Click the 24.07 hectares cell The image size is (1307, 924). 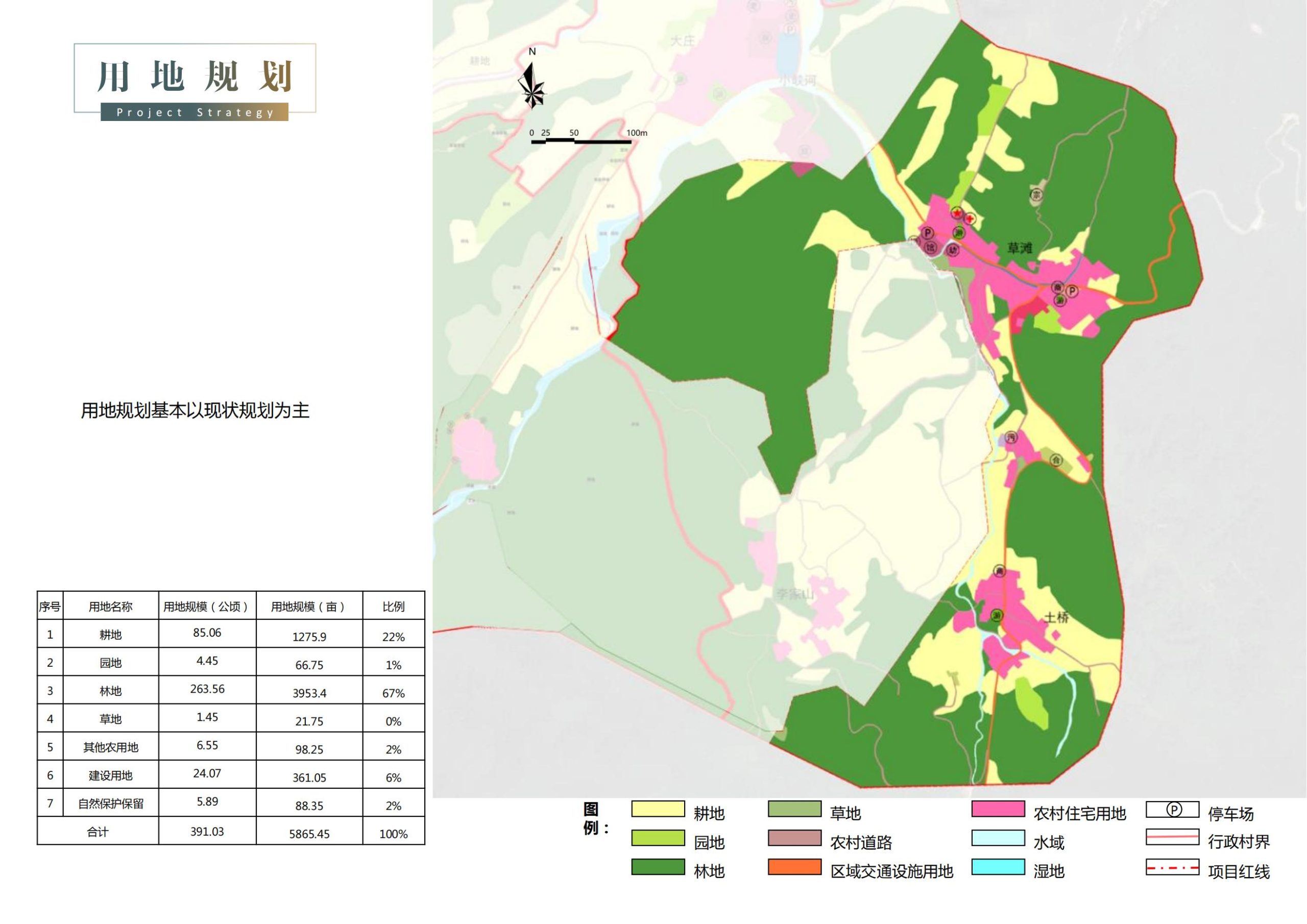[x=207, y=774]
